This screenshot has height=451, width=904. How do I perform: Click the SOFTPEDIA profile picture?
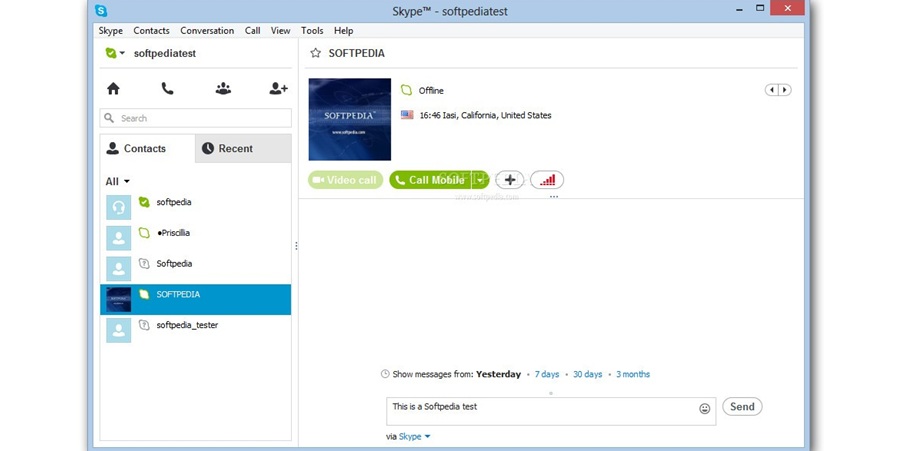tap(349, 119)
